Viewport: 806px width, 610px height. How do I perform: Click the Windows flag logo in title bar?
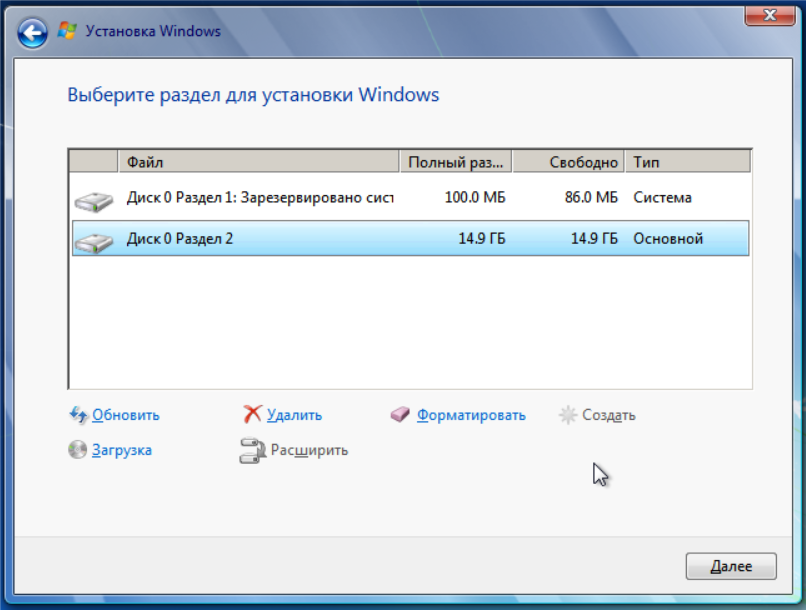point(67,31)
